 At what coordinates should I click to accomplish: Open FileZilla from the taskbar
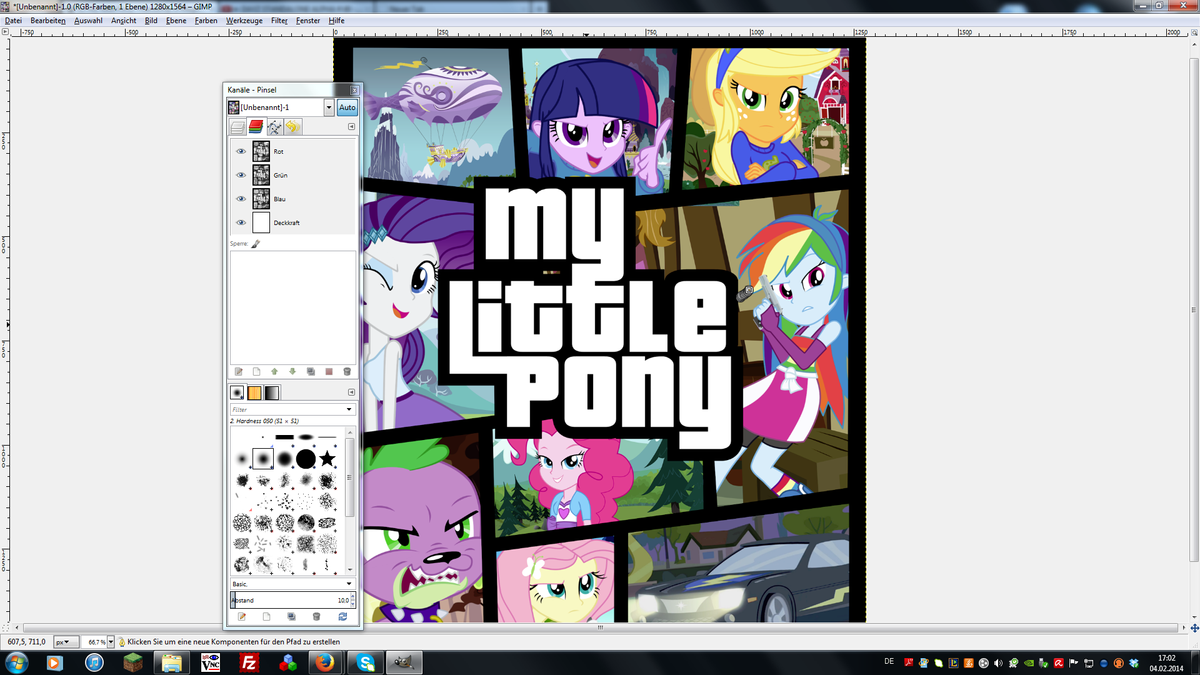[x=251, y=662]
